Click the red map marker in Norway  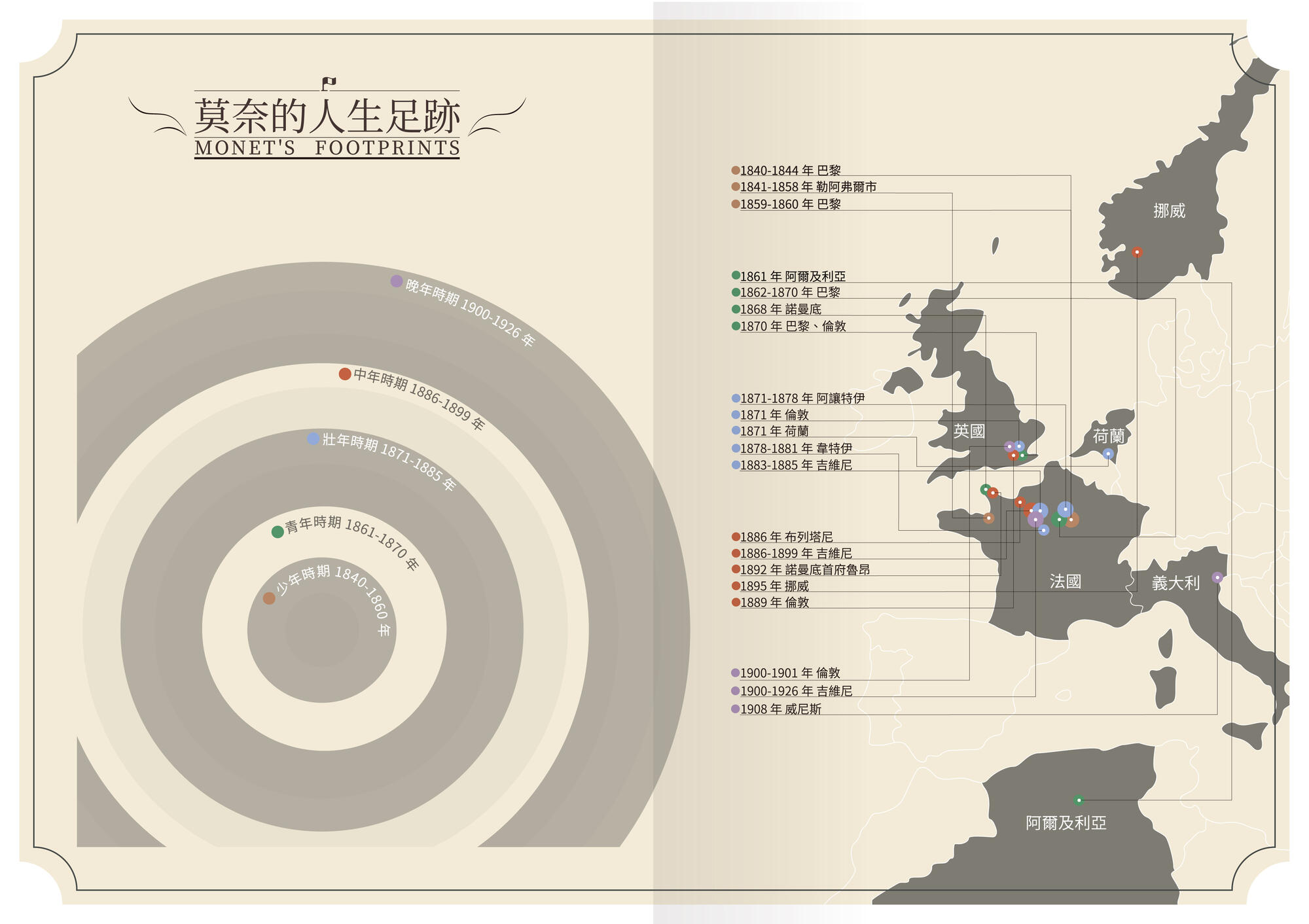click(1137, 252)
